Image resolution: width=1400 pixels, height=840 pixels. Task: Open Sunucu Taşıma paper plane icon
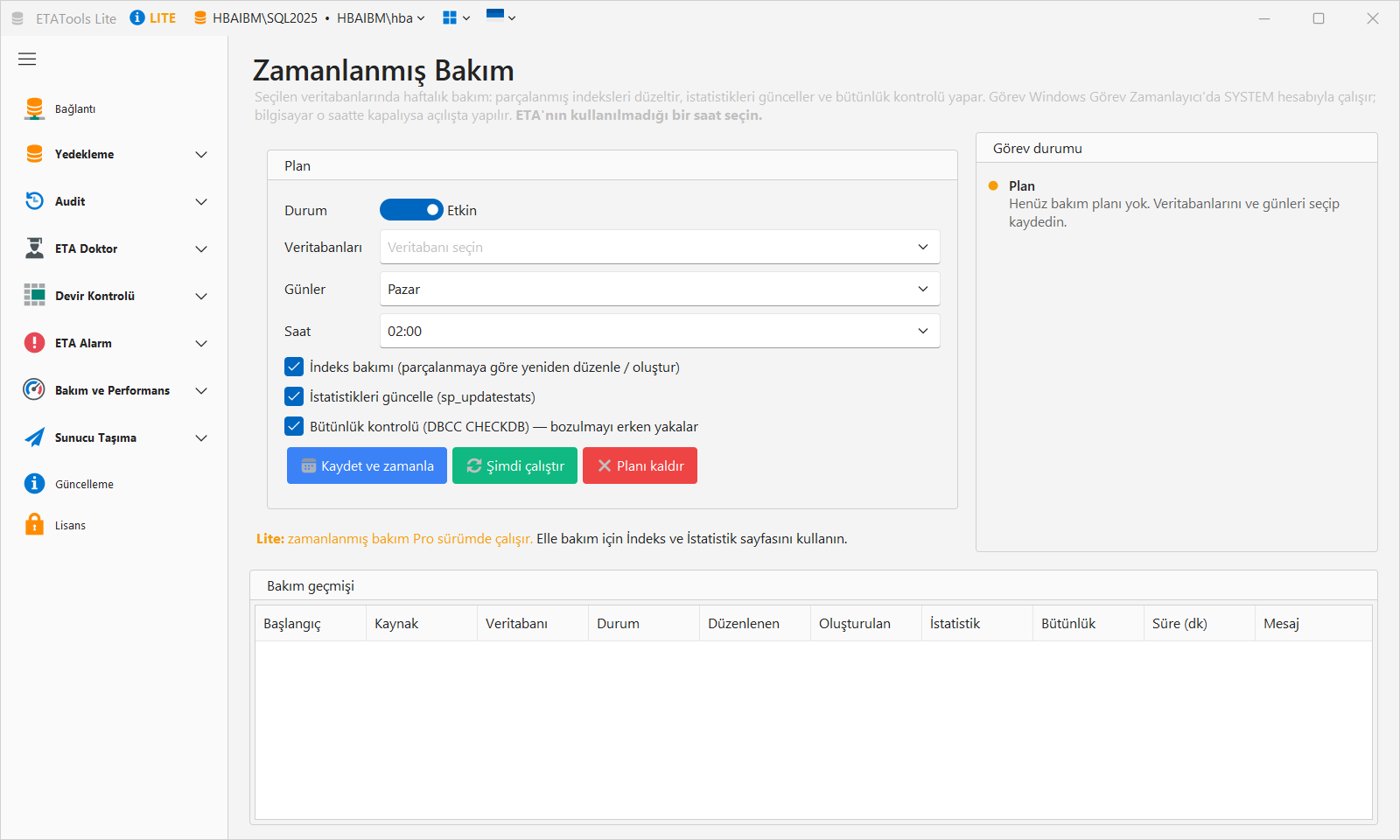[x=34, y=437]
